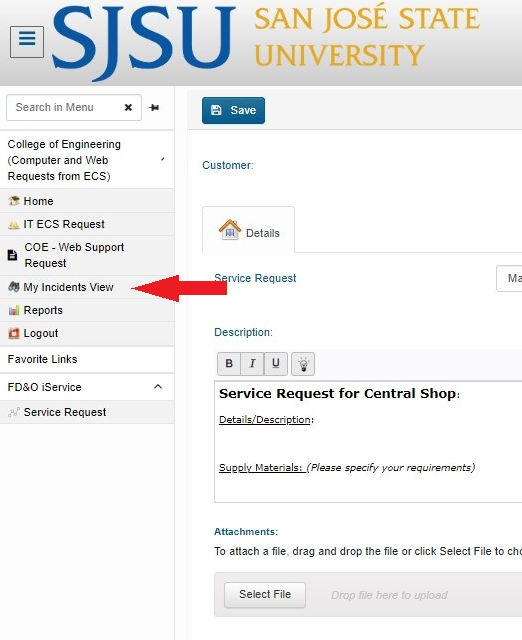The height and width of the screenshot is (640, 522).
Task: Open My Incidents View
Action: point(87,287)
